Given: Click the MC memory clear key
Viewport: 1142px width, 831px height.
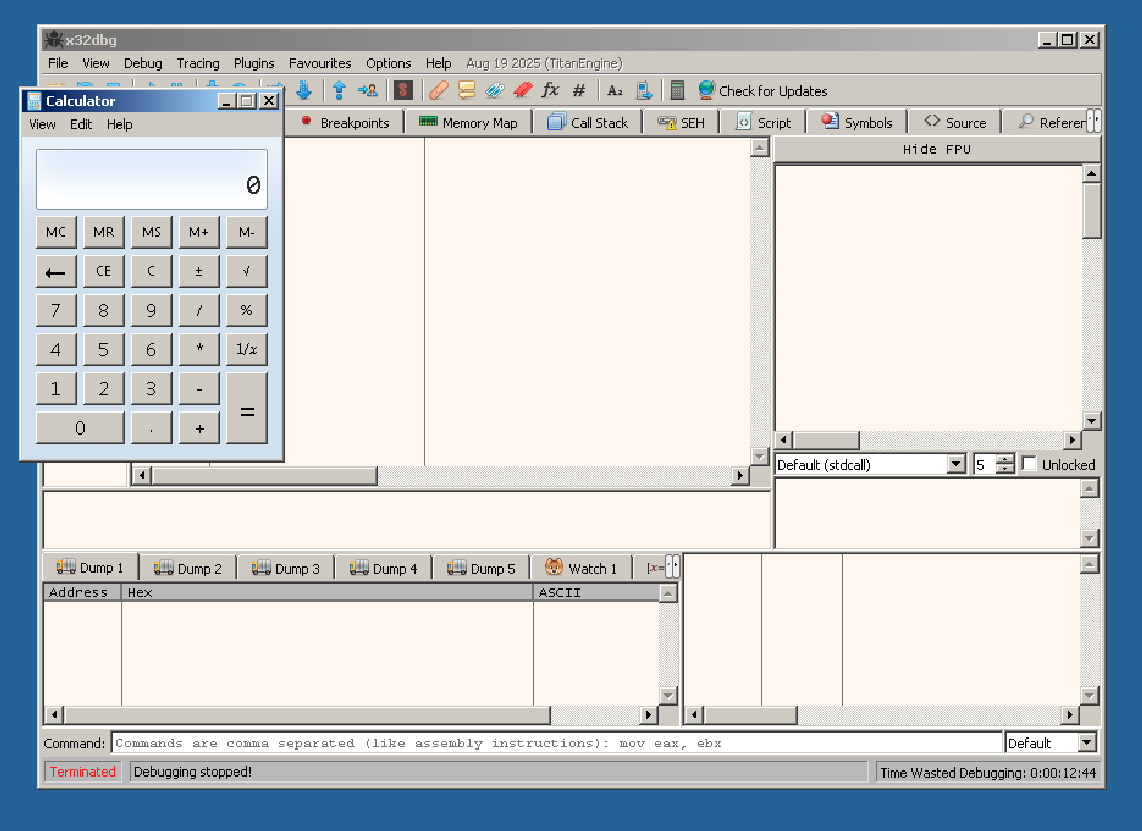Looking at the screenshot, I should click(x=56, y=232).
